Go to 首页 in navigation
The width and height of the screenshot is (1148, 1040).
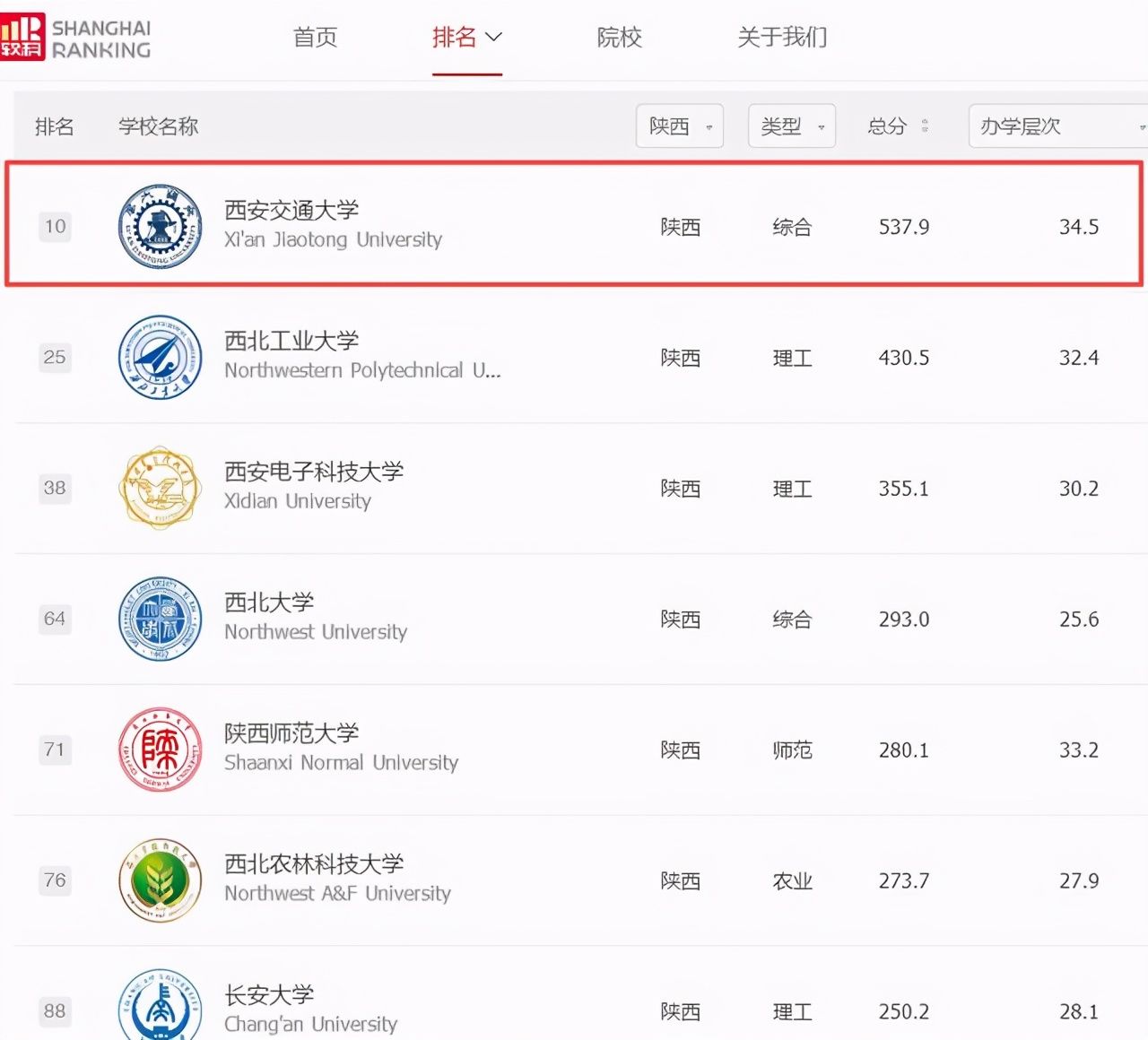[315, 38]
